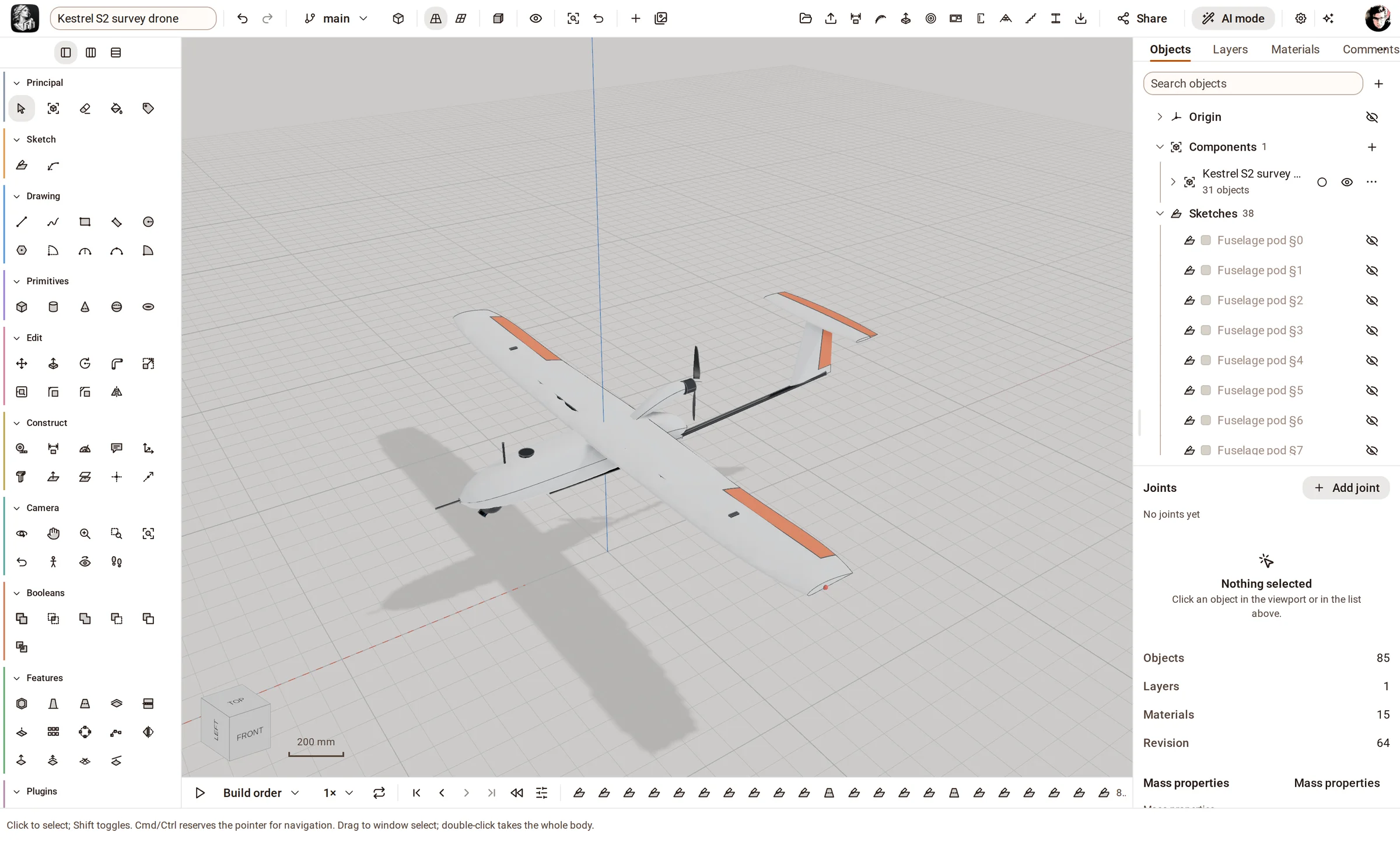Open the Comments tab
Screen dimensions: 1400x842
coord(1370,50)
